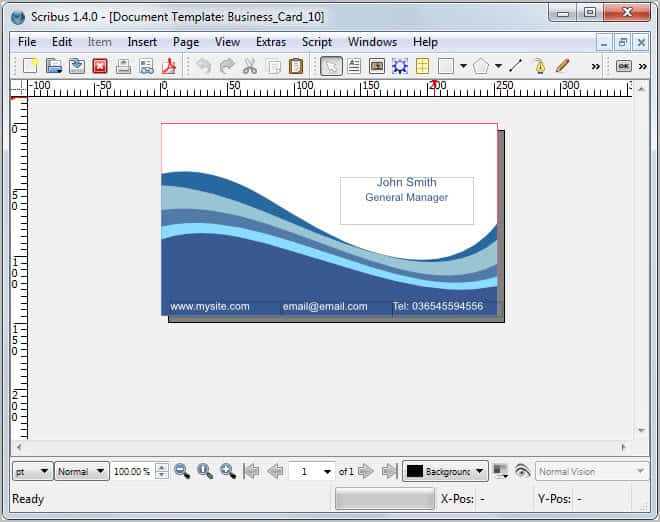This screenshot has width=660, height=522.
Task: Reset zoom to 100% with magnifier icon
Action: pyautogui.click(x=205, y=471)
